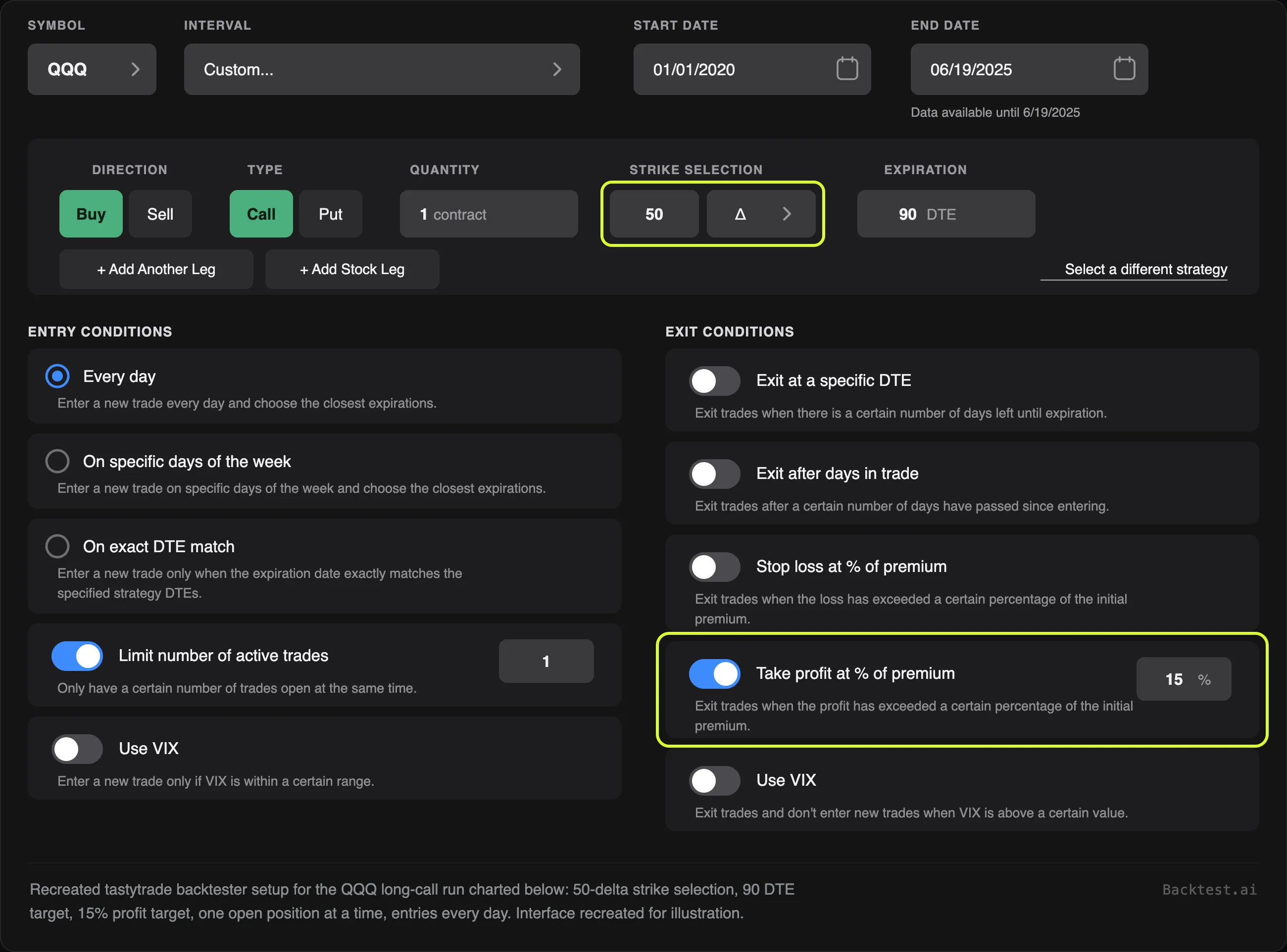
Task: Select the Every day radio button
Action: (x=57, y=377)
